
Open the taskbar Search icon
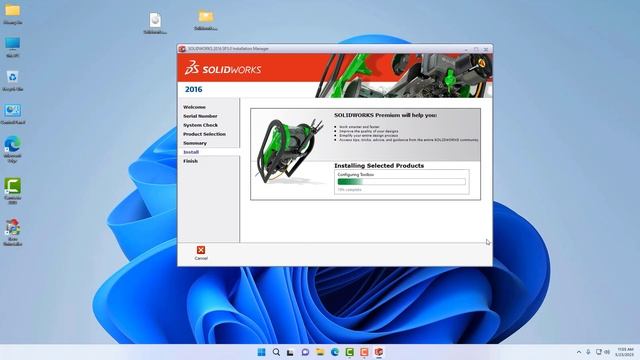coord(276,352)
